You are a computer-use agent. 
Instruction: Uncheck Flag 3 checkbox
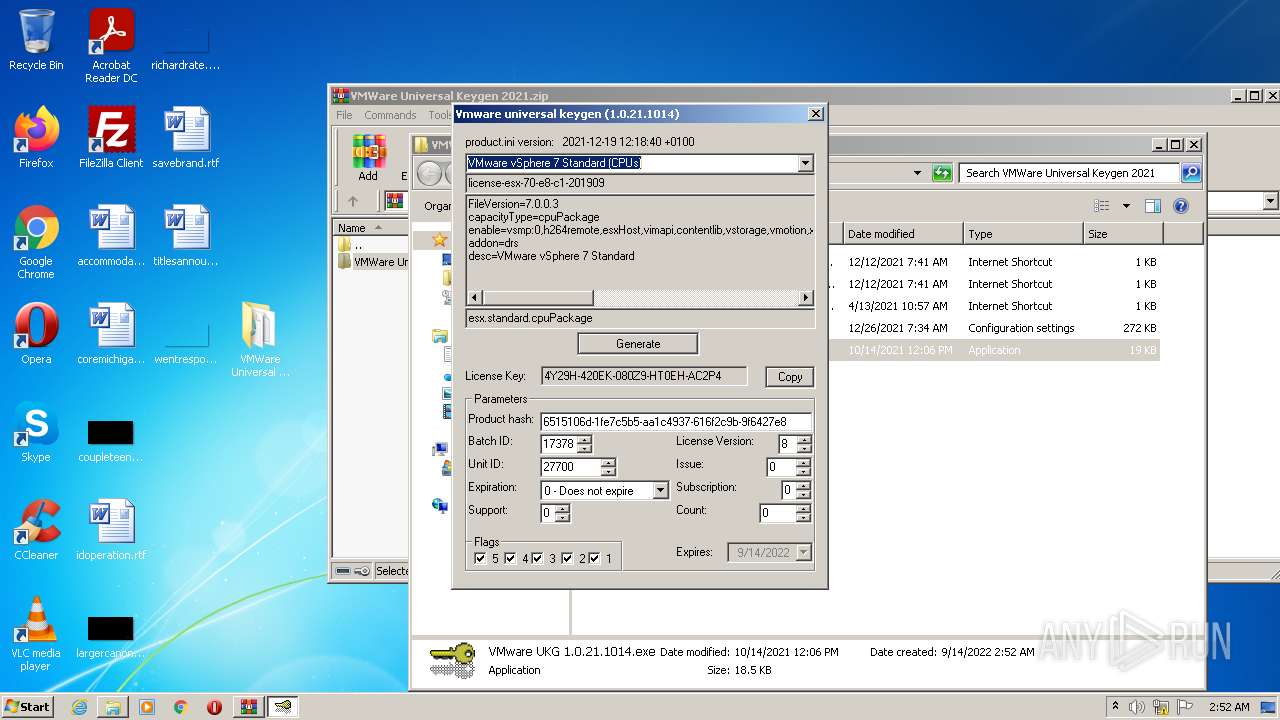tap(537, 558)
